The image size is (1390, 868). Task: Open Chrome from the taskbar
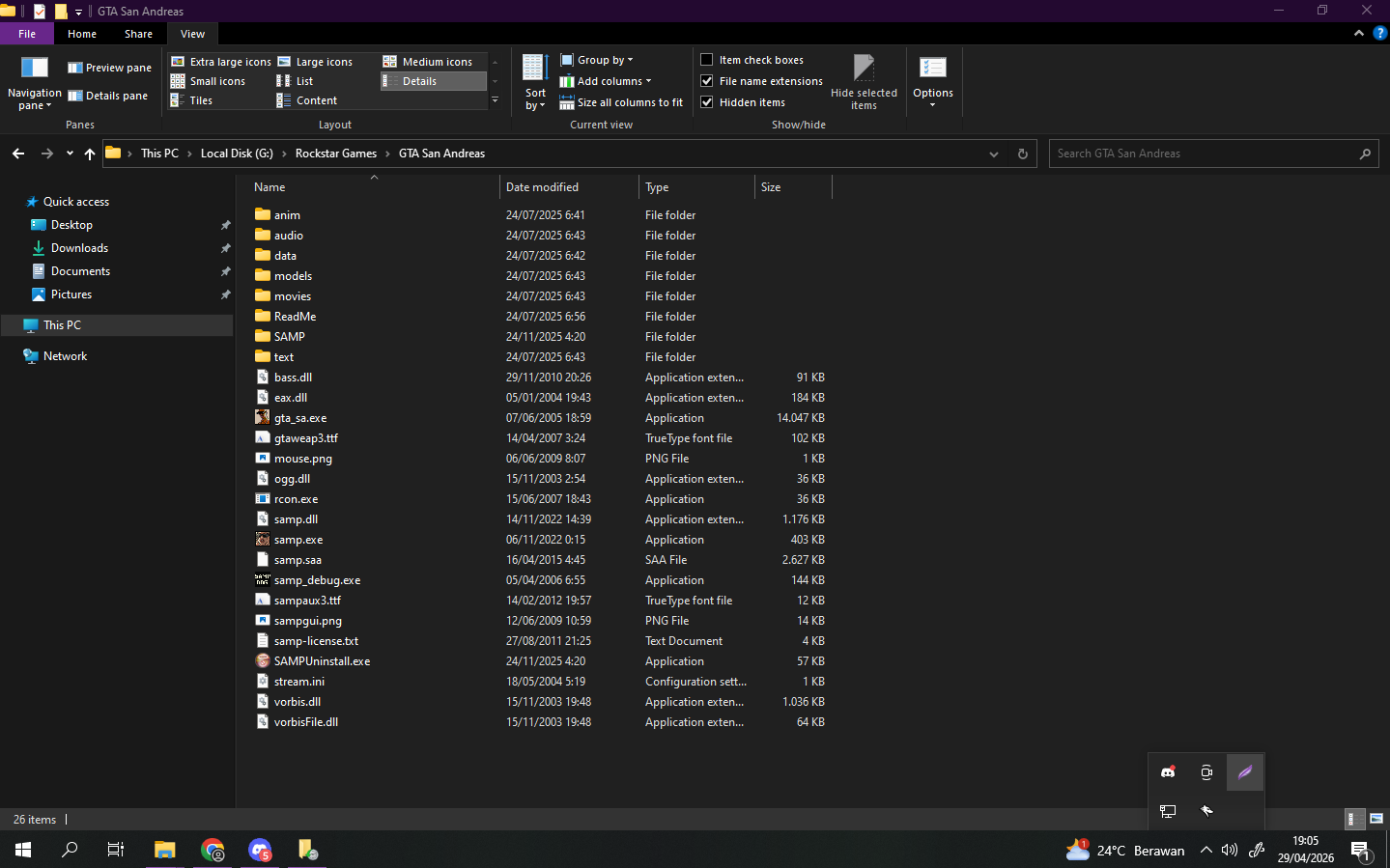pos(213,850)
